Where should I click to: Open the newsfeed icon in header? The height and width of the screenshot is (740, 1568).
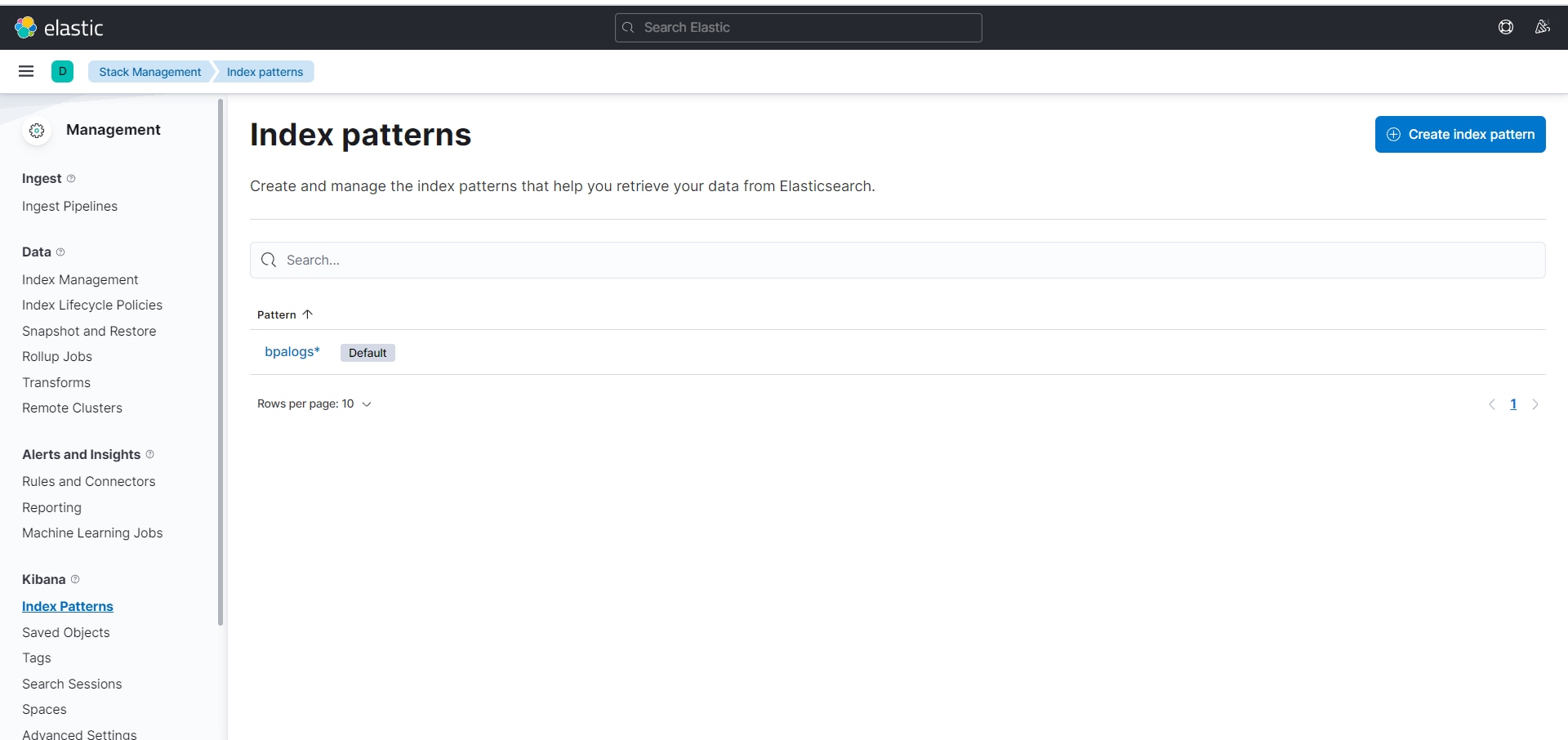pos(1542,27)
